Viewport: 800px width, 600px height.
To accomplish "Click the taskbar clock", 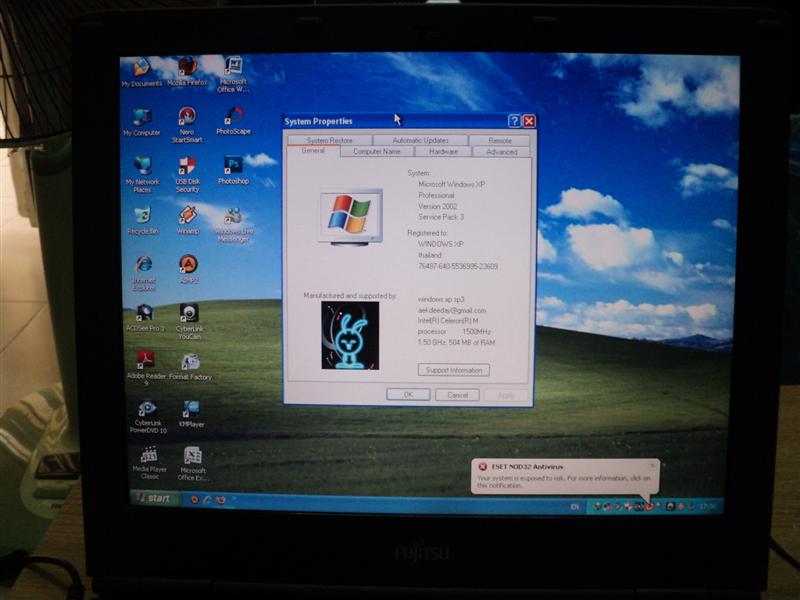I will [x=708, y=506].
